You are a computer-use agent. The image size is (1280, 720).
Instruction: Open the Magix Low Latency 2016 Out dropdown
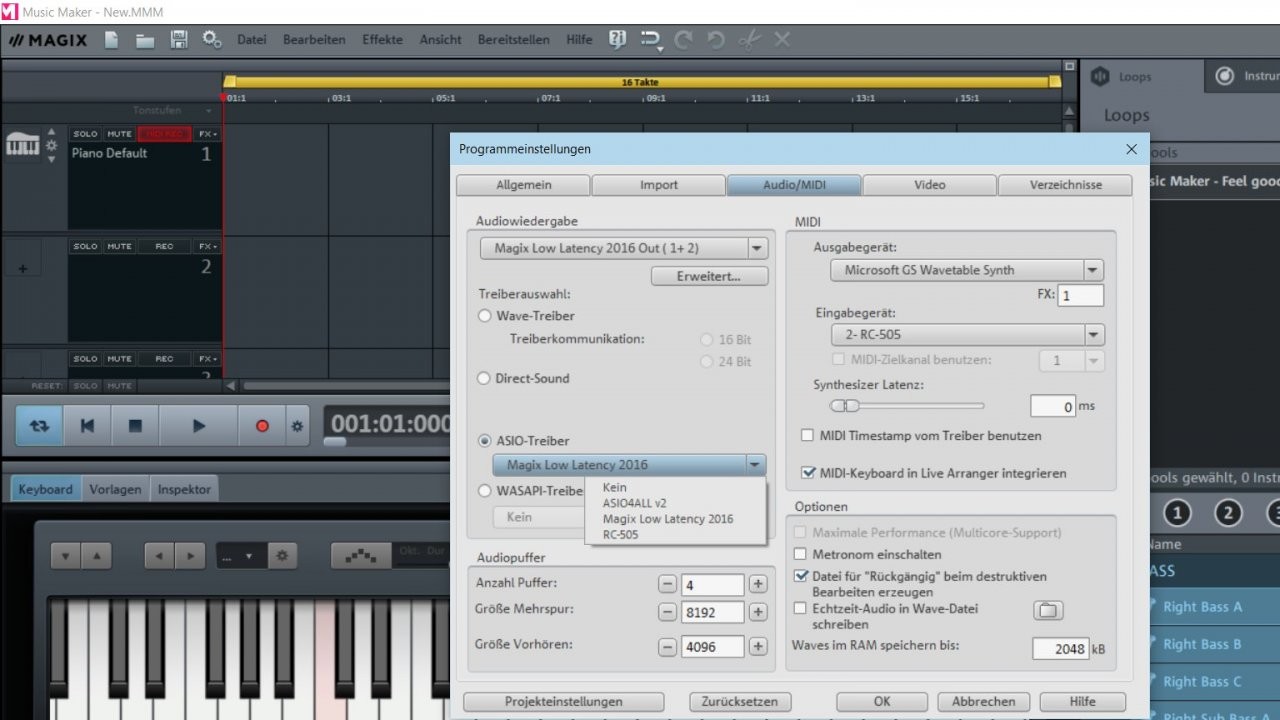[x=624, y=248]
